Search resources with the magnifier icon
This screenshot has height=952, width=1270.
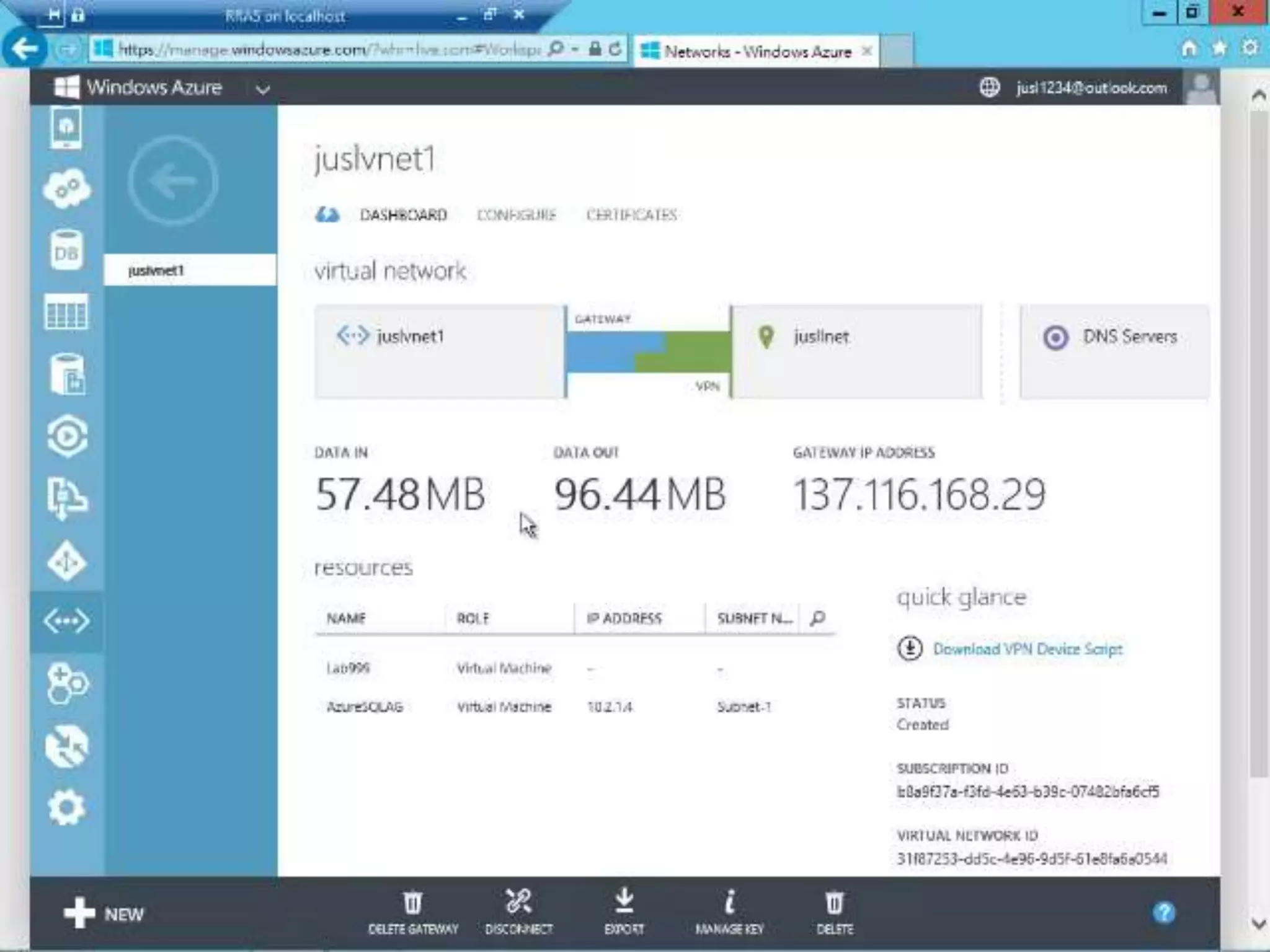click(x=818, y=618)
